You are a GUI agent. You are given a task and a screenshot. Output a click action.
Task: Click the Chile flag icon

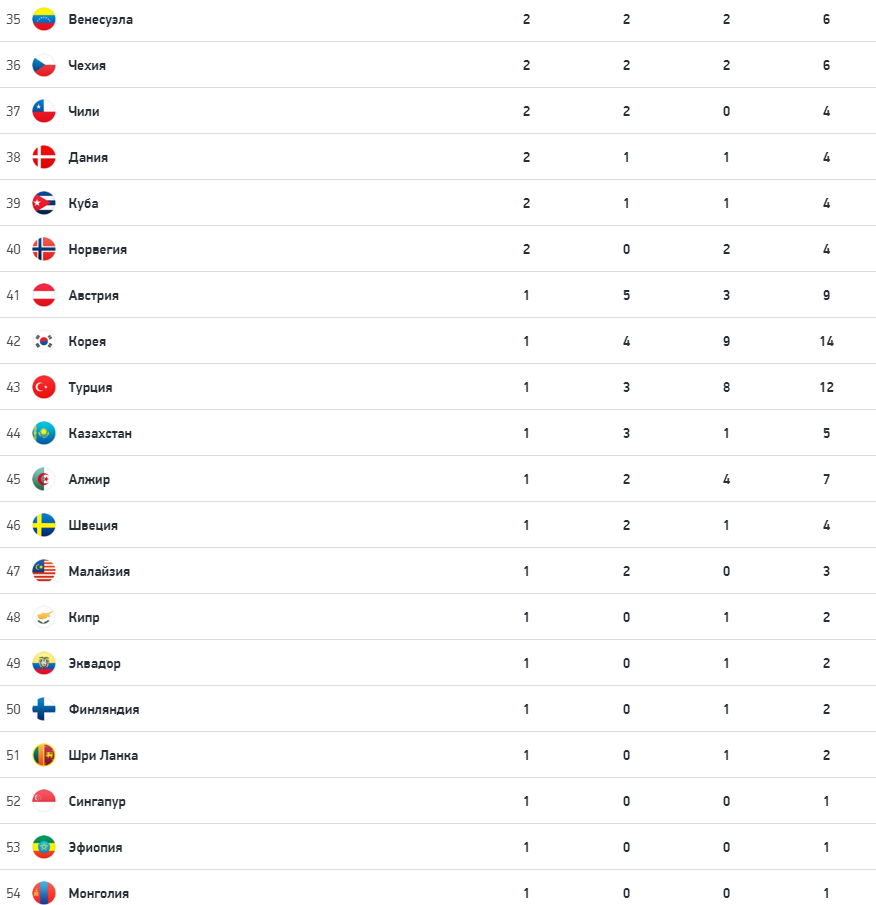click(44, 111)
